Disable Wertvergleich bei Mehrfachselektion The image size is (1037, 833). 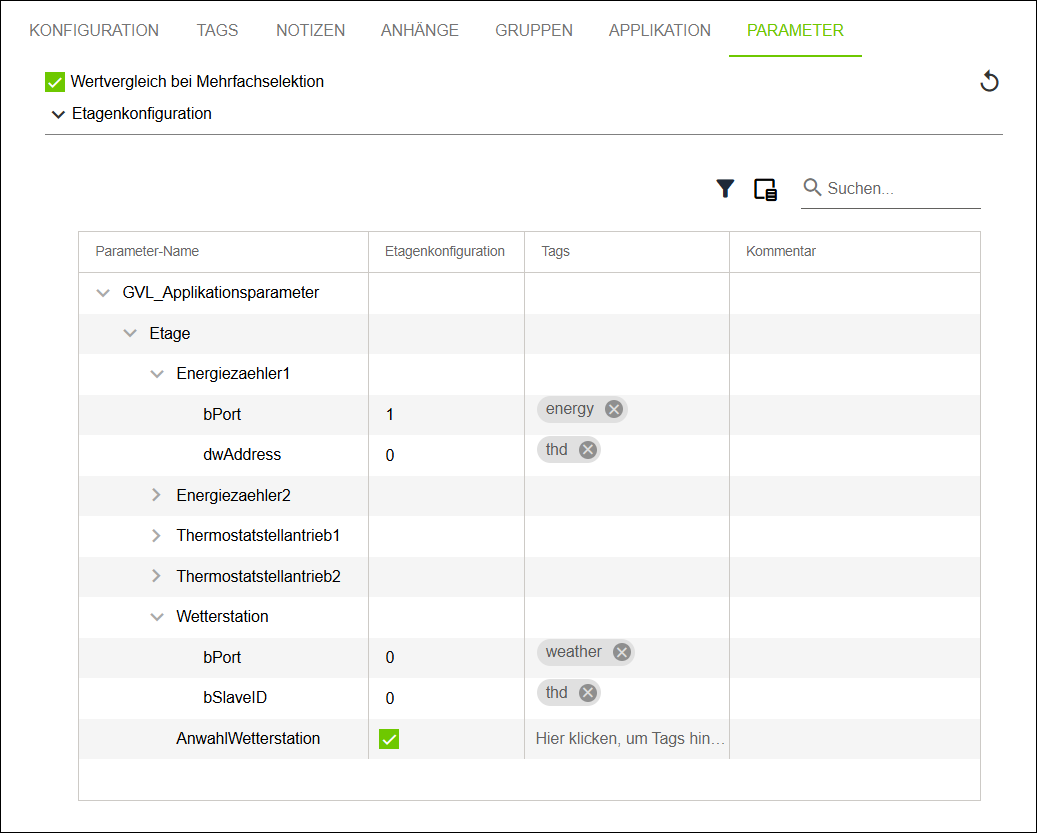(x=54, y=81)
